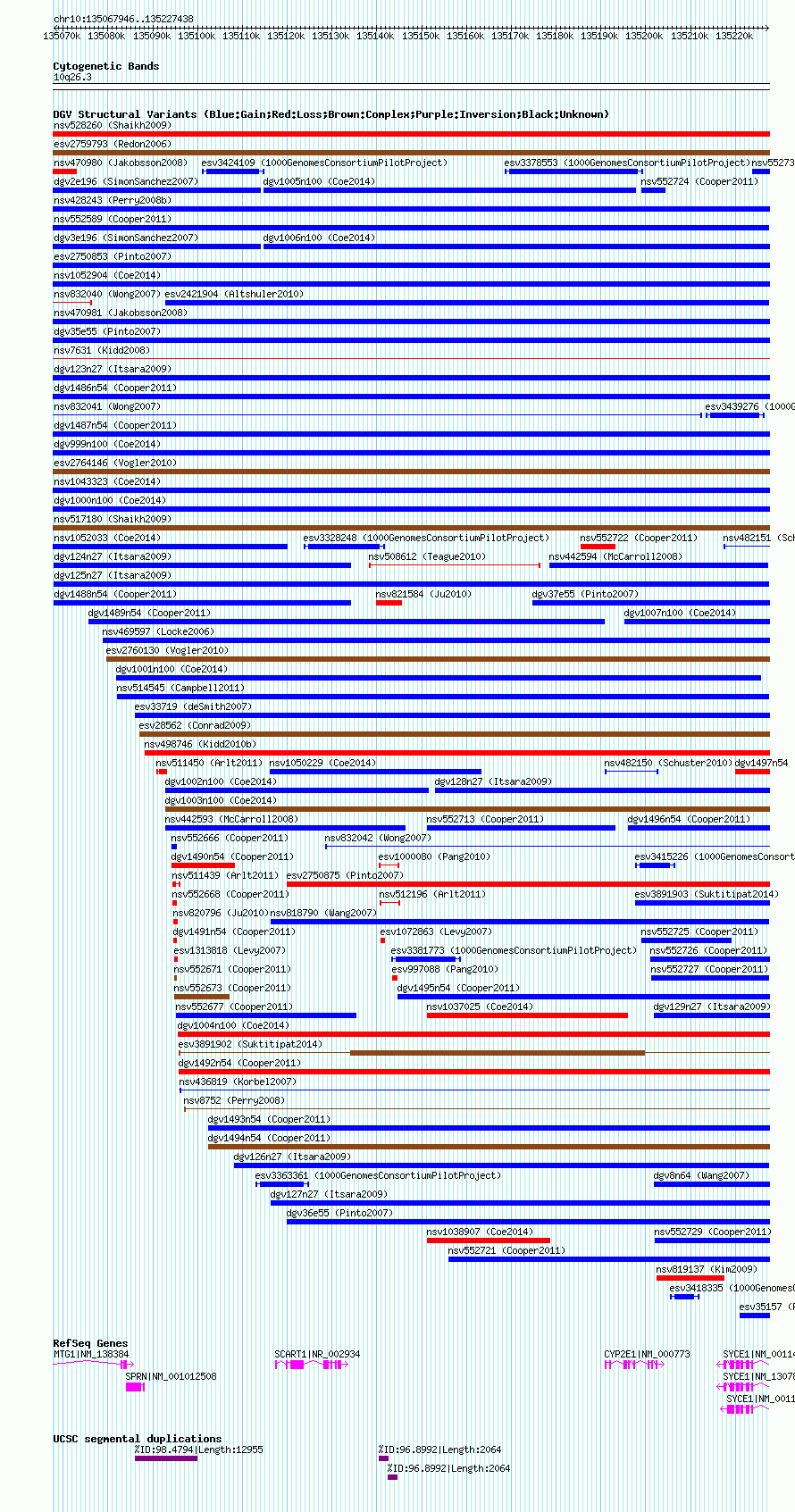Click nsv517180 (Shaikh2009) label
The image size is (795, 1512).
coord(113,519)
